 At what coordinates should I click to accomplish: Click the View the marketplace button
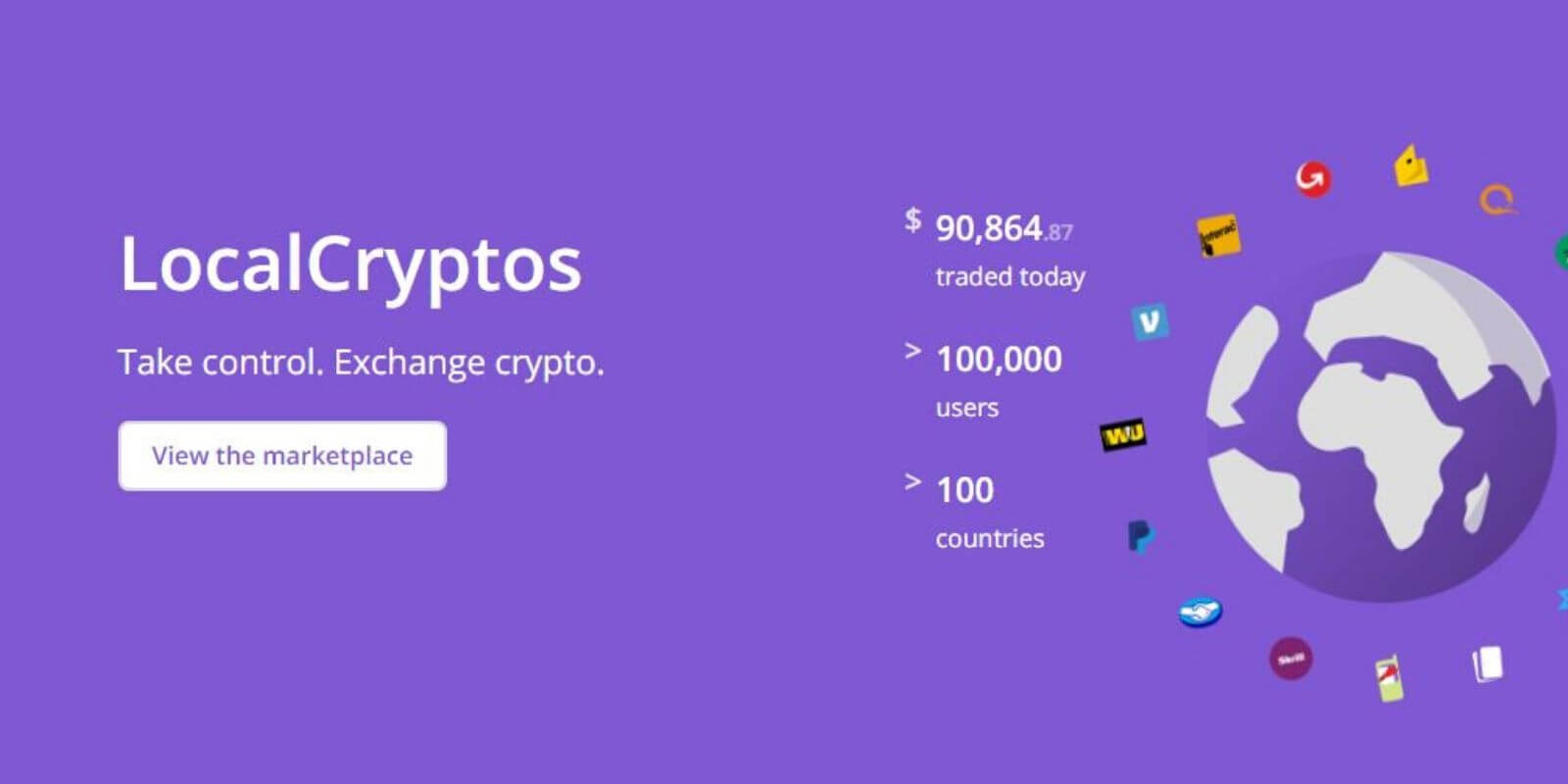click(x=282, y=455)
